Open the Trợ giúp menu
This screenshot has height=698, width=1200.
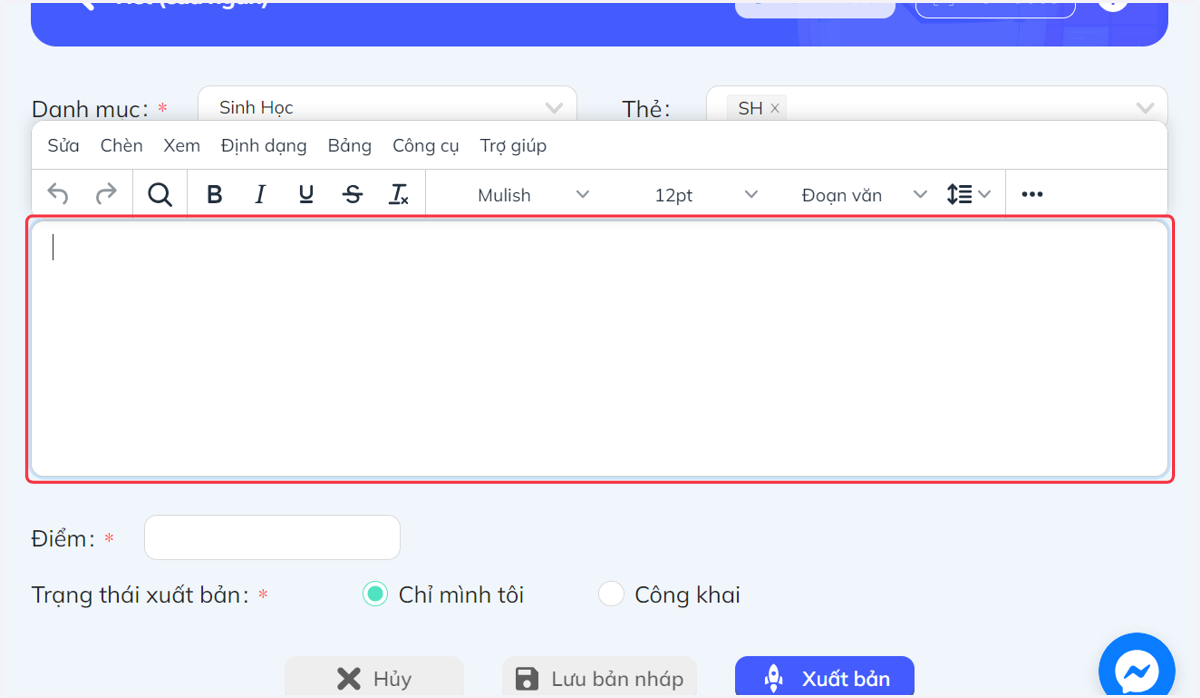513,145
